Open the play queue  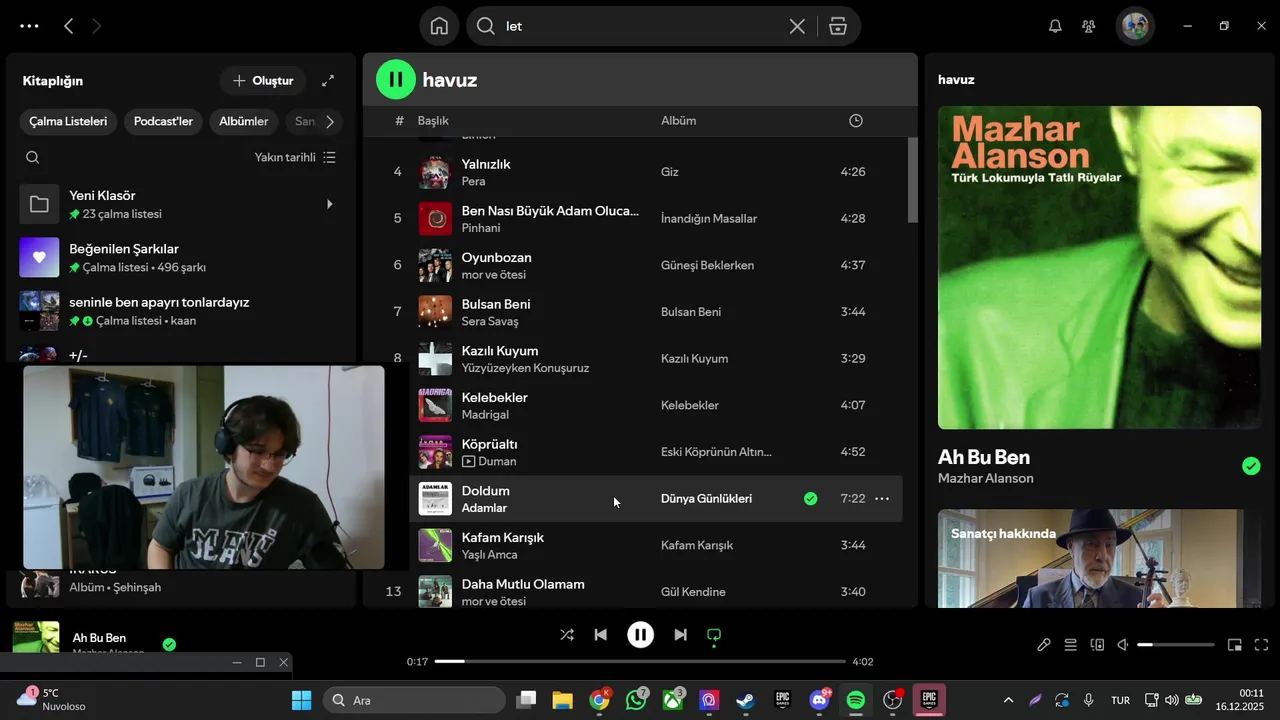tap(1070, 645)
